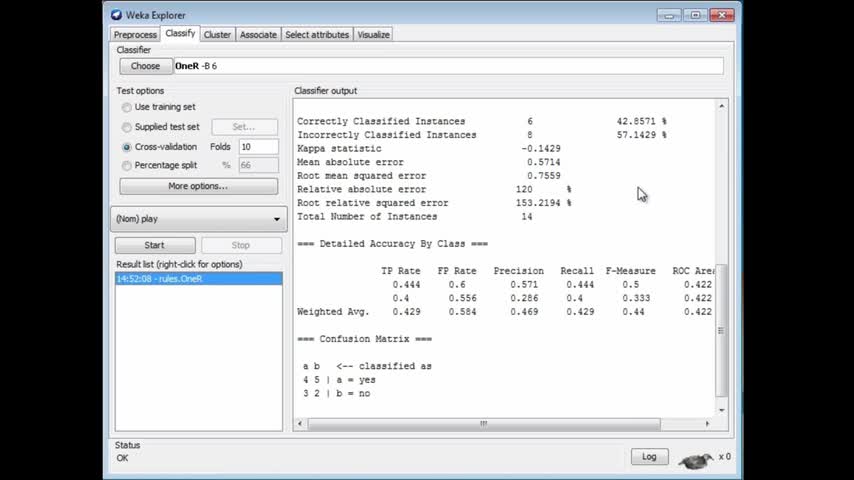Click the OneR -B 6 classifier field
The width and height of the screenshot is (854, 480).
(449, 66)
